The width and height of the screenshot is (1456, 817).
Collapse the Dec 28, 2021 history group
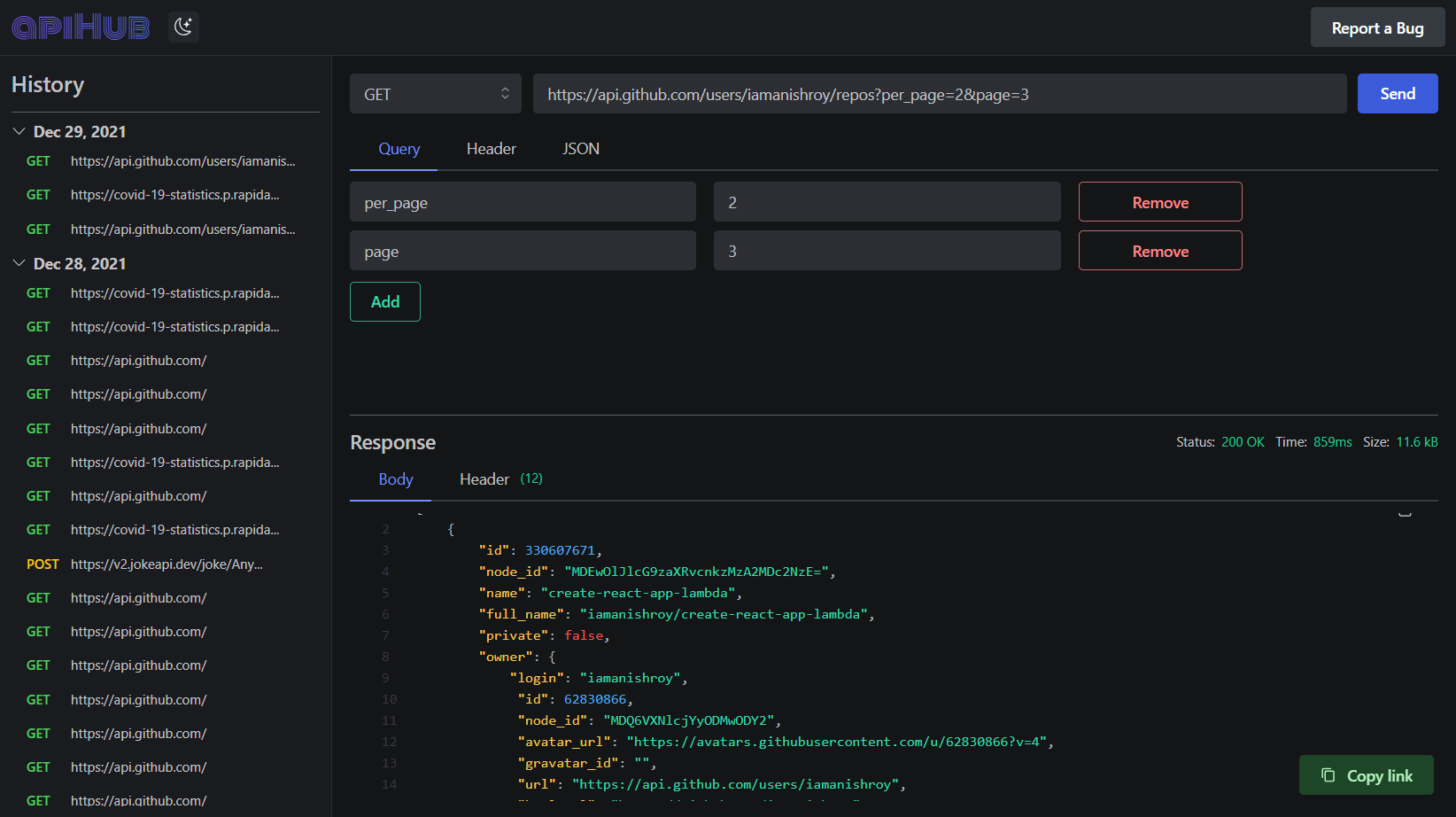point(19,263)
